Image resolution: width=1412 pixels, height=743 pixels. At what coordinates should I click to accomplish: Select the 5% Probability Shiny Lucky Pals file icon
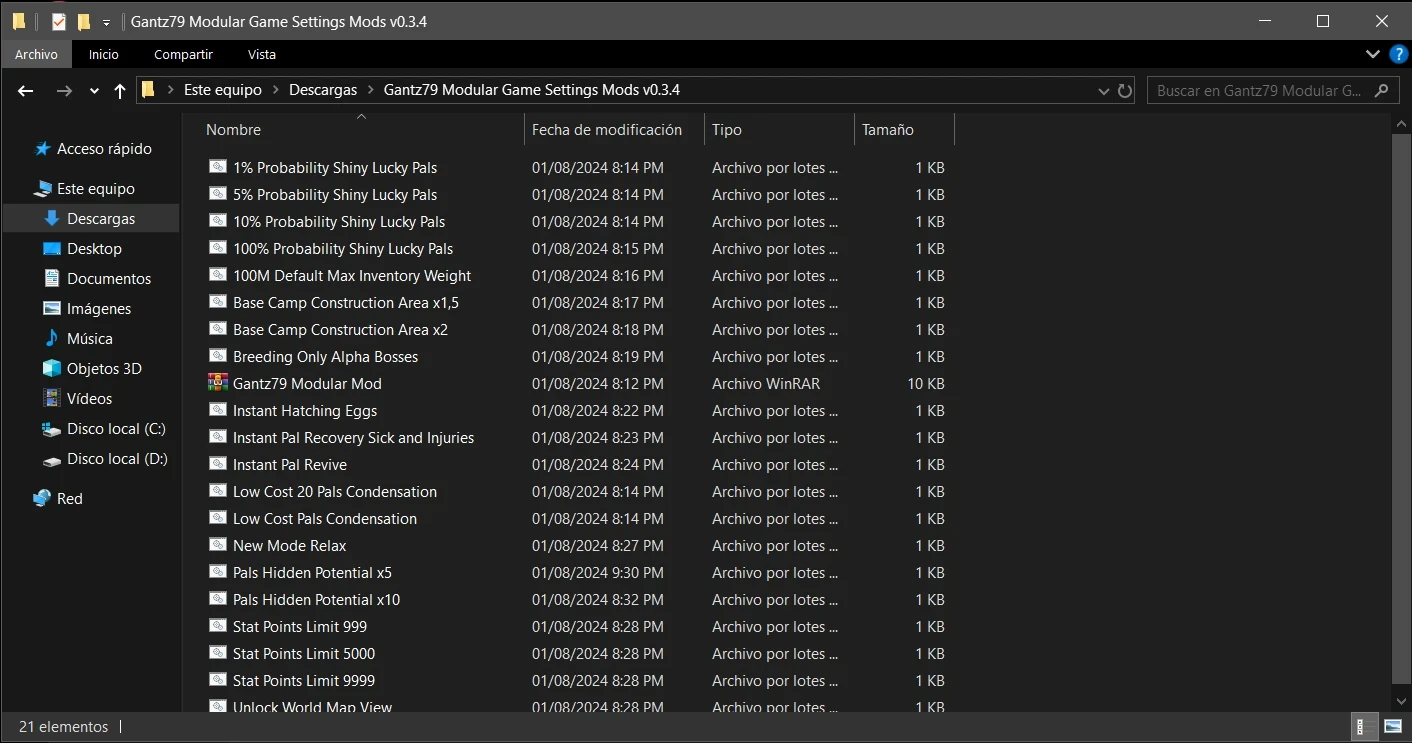217,194
